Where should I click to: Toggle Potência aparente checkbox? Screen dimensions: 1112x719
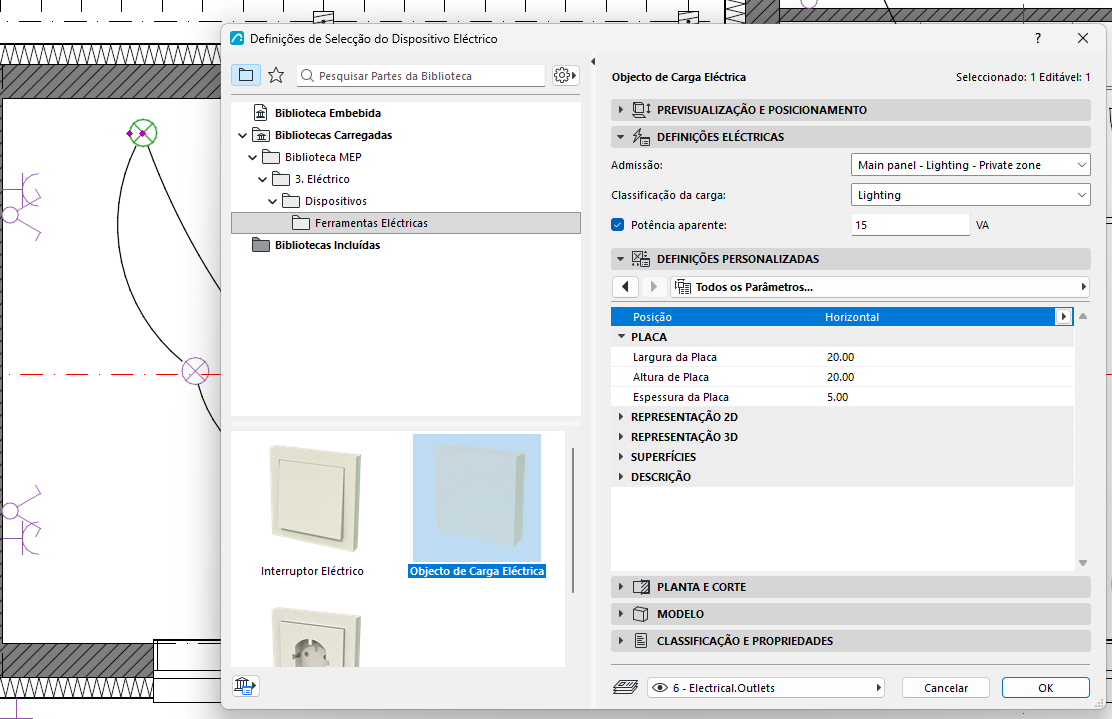coord(618,225)
